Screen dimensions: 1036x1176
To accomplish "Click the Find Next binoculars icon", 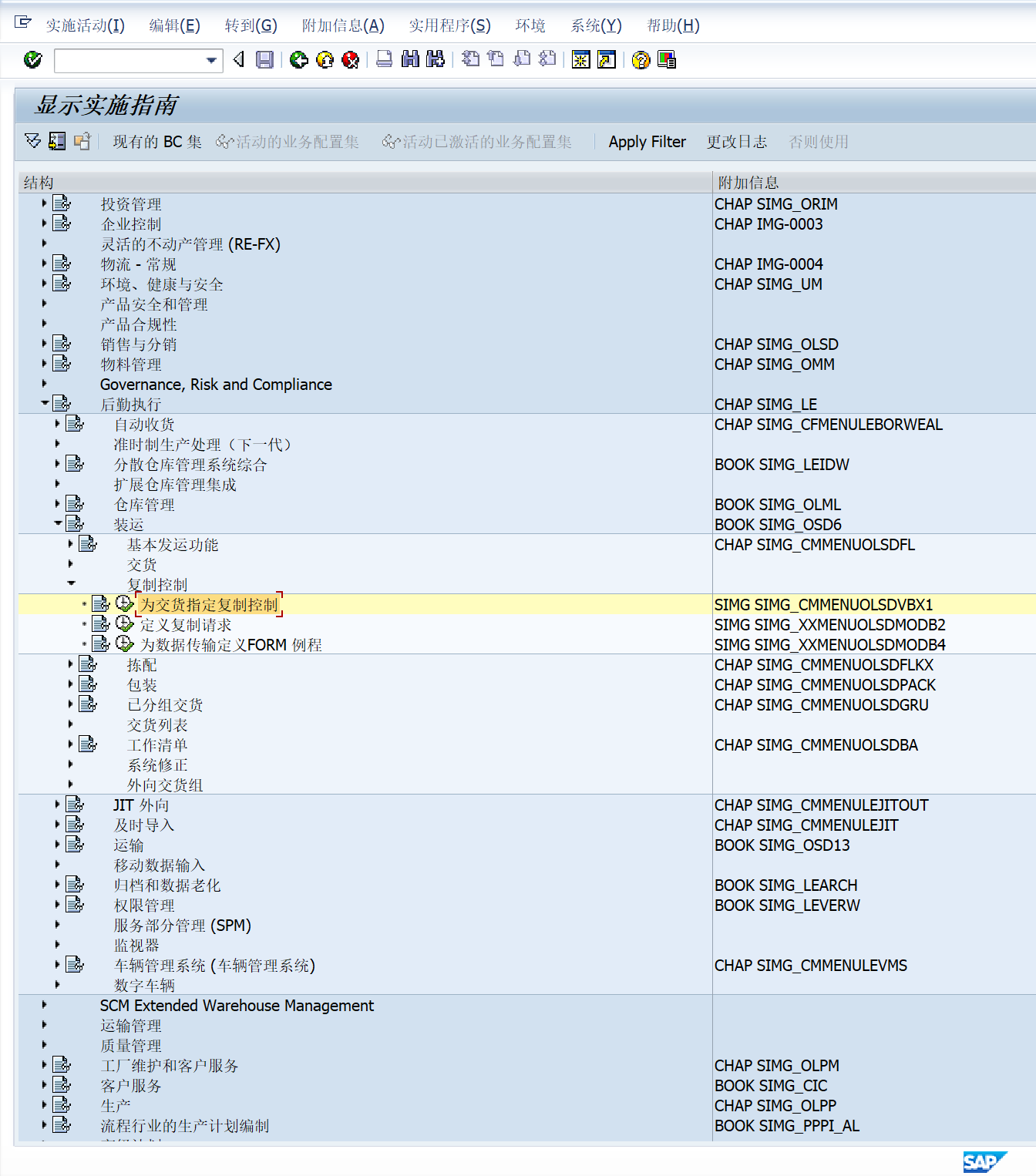I will pyautogui.click(x=436, y=60).
